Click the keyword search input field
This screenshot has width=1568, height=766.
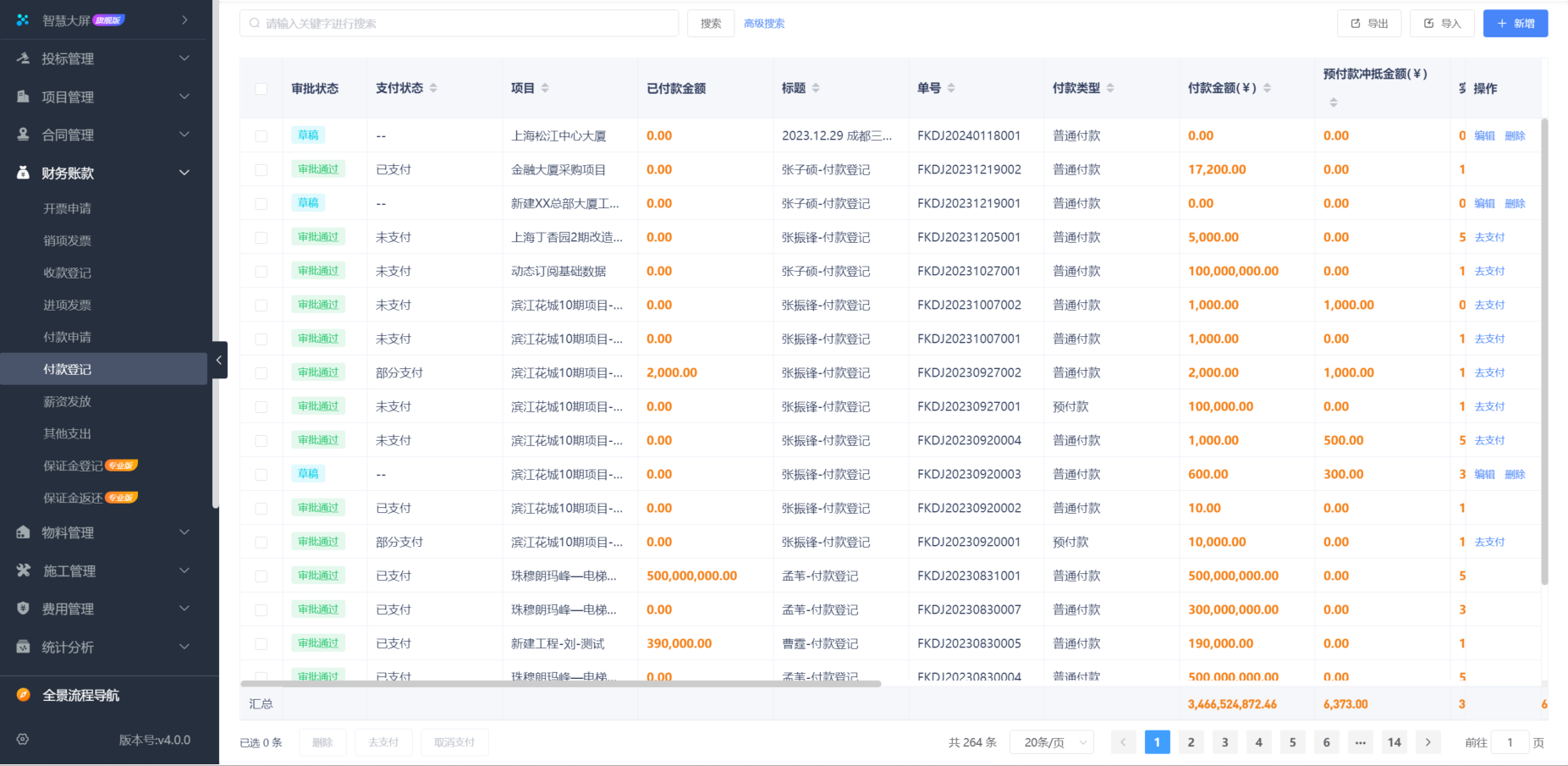click(459, 23)
